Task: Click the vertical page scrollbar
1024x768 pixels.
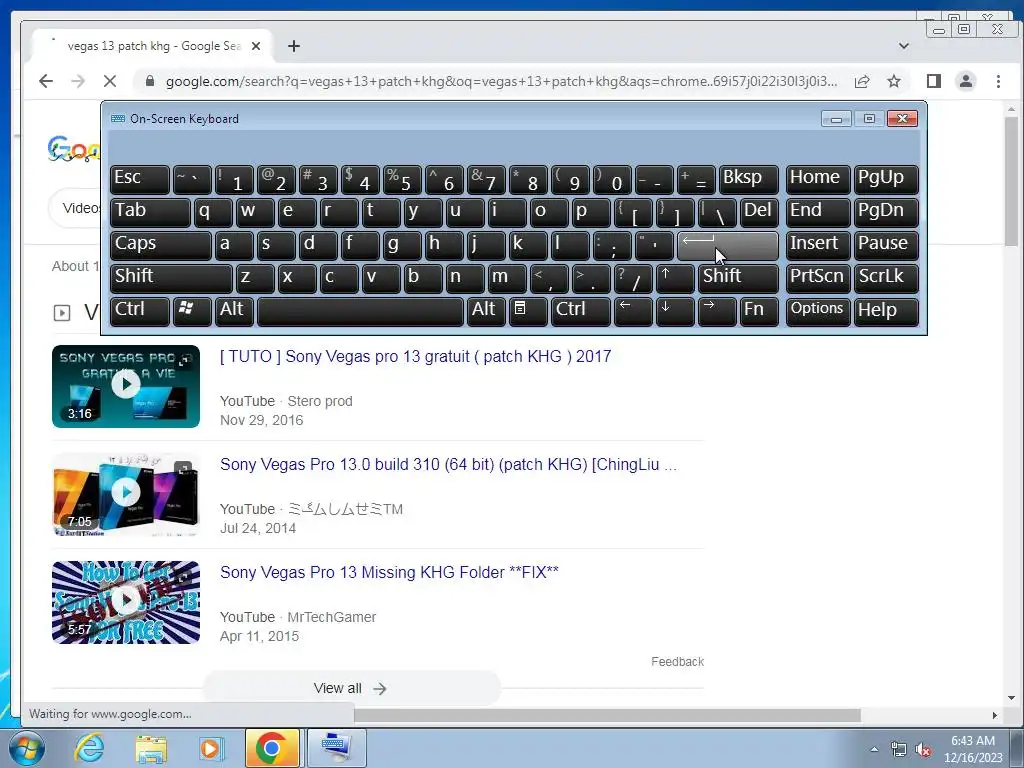Action: pos(1011,183)
